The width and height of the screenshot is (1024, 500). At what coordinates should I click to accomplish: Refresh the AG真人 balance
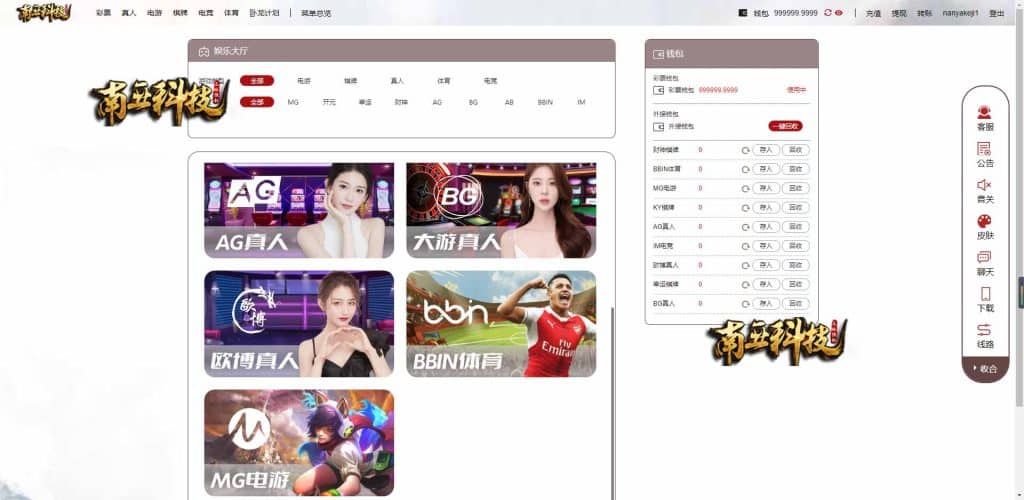click(745, 227)
